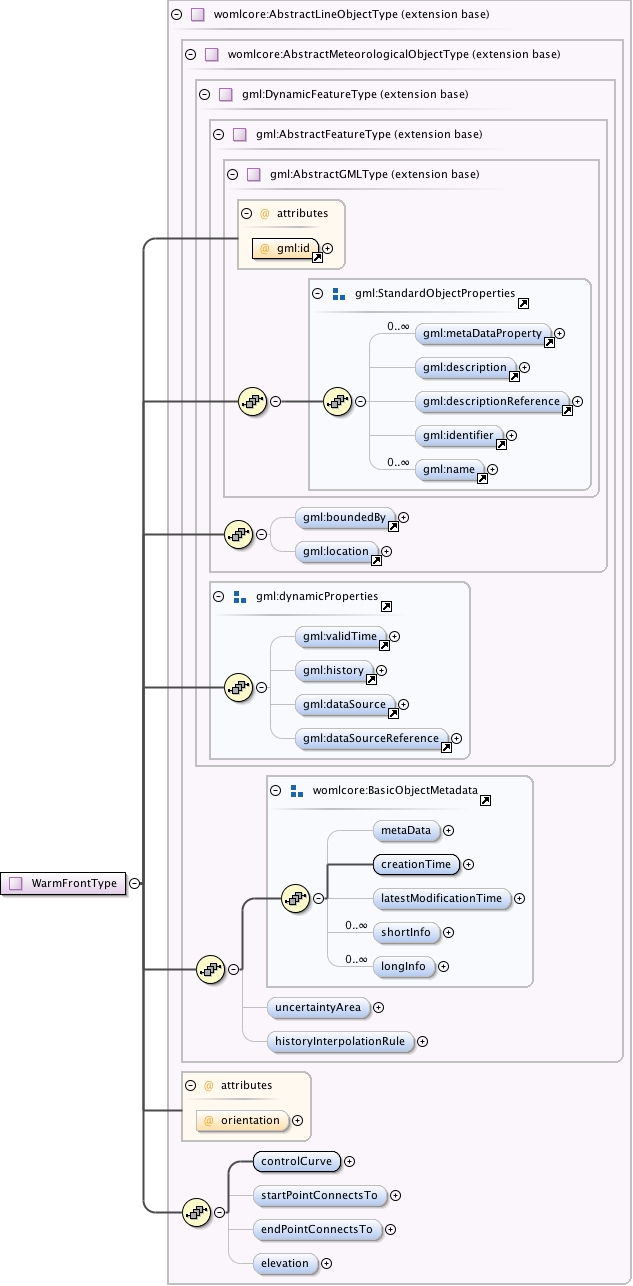Click the sequence icon next to controlCurve

[x=196, y=1212]
